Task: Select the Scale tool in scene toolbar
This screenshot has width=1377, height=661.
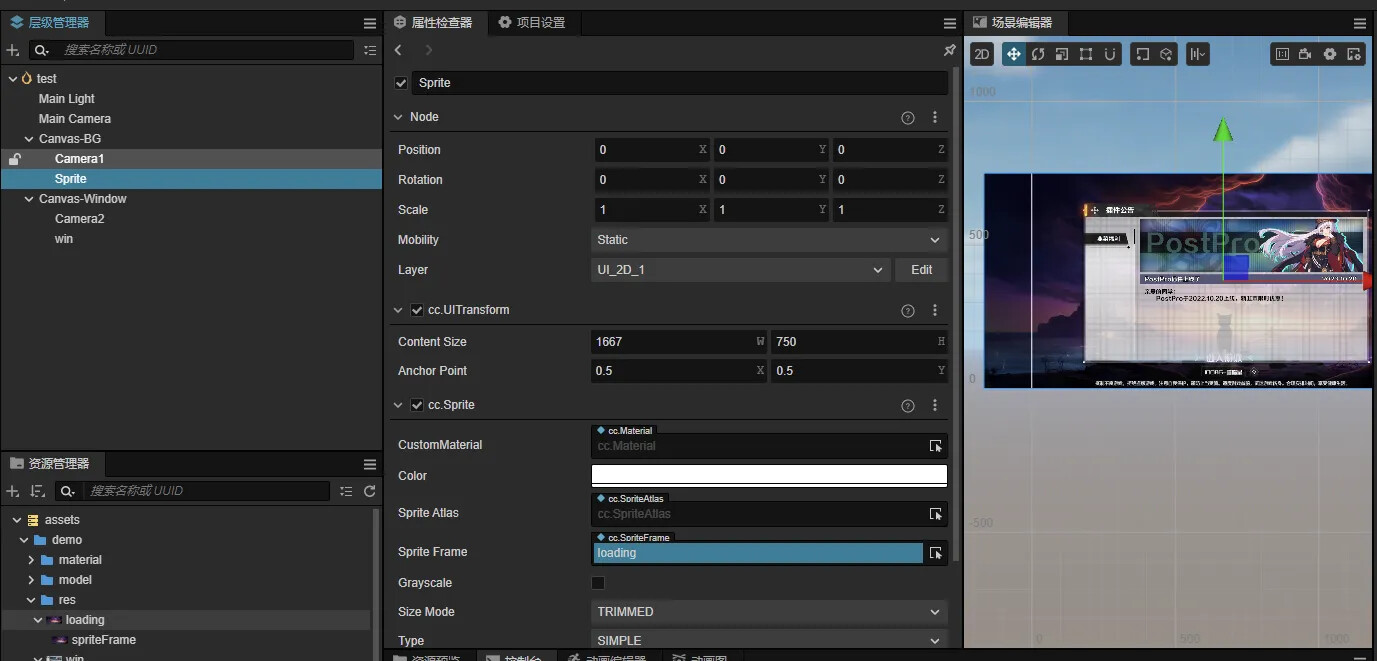Action: pyautogui.click(x=1062, y=54)
